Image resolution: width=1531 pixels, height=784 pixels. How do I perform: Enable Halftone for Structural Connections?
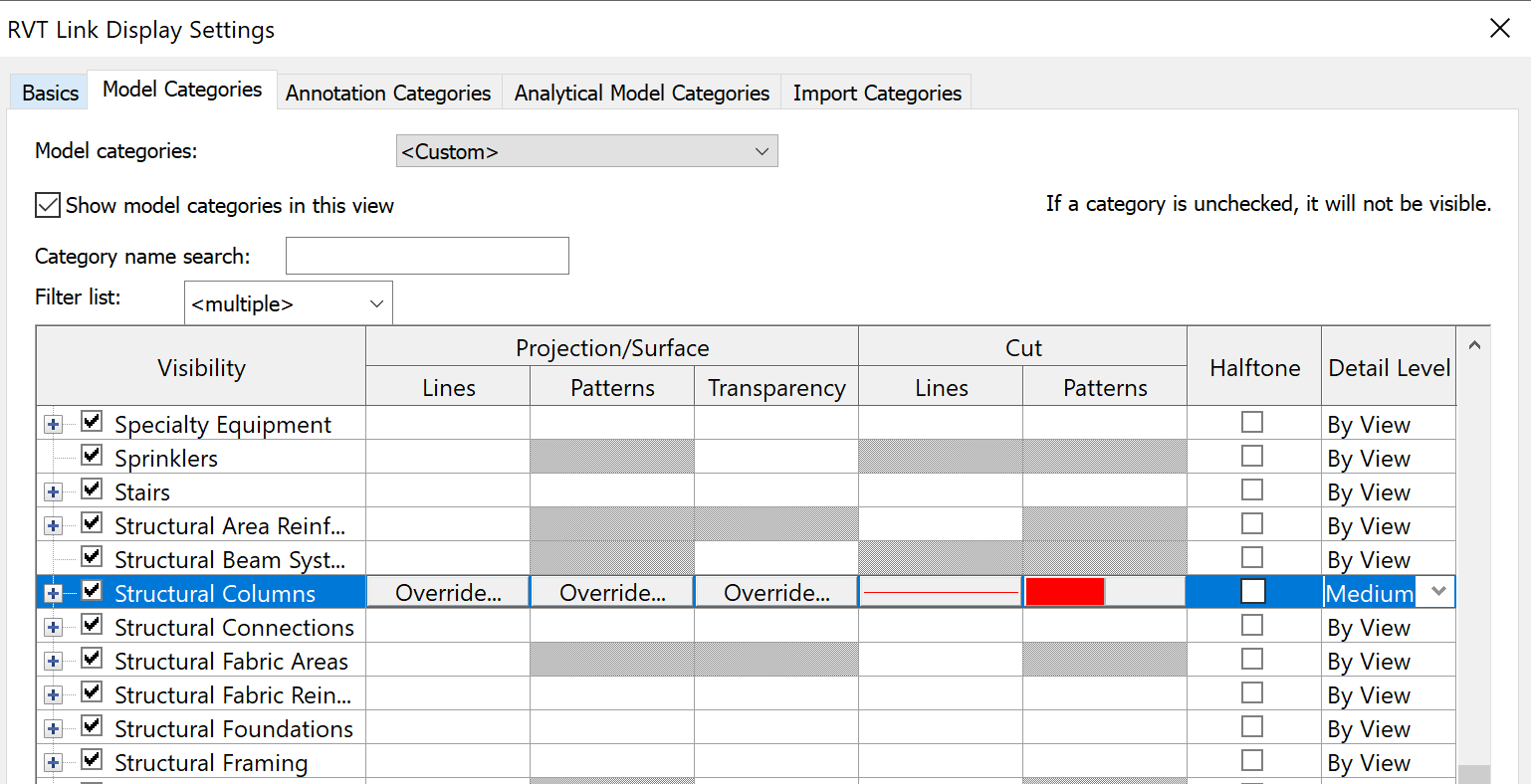(x=1252, y=625)
